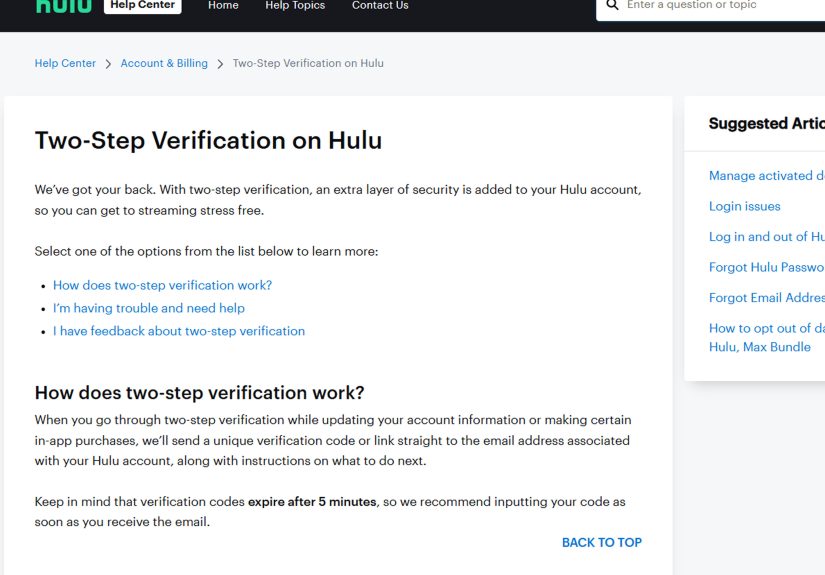Click the 'Select one of the options' paragraph

(206, 251)
